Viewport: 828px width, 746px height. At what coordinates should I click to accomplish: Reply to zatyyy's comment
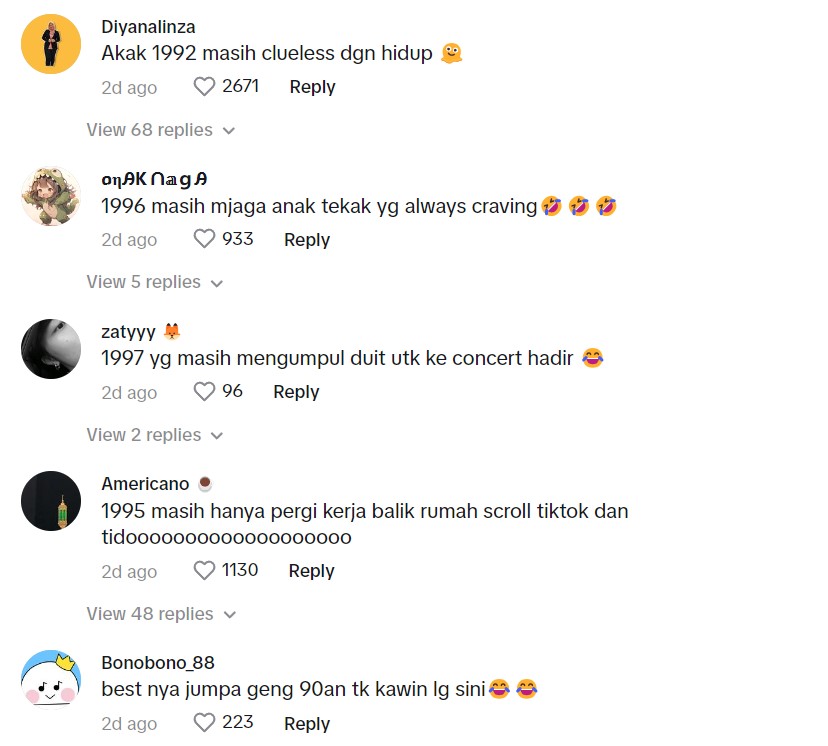pyautogui.click(x=296, y=392)
